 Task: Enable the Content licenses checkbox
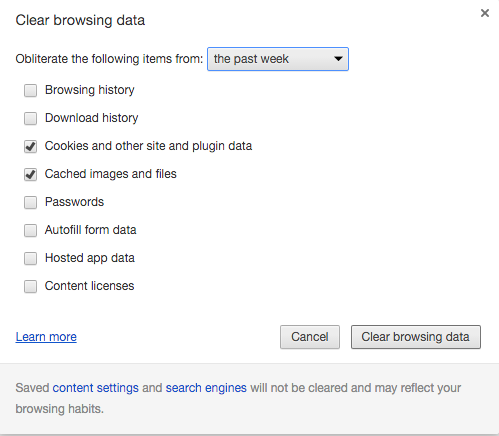click(x=30, y=286)
